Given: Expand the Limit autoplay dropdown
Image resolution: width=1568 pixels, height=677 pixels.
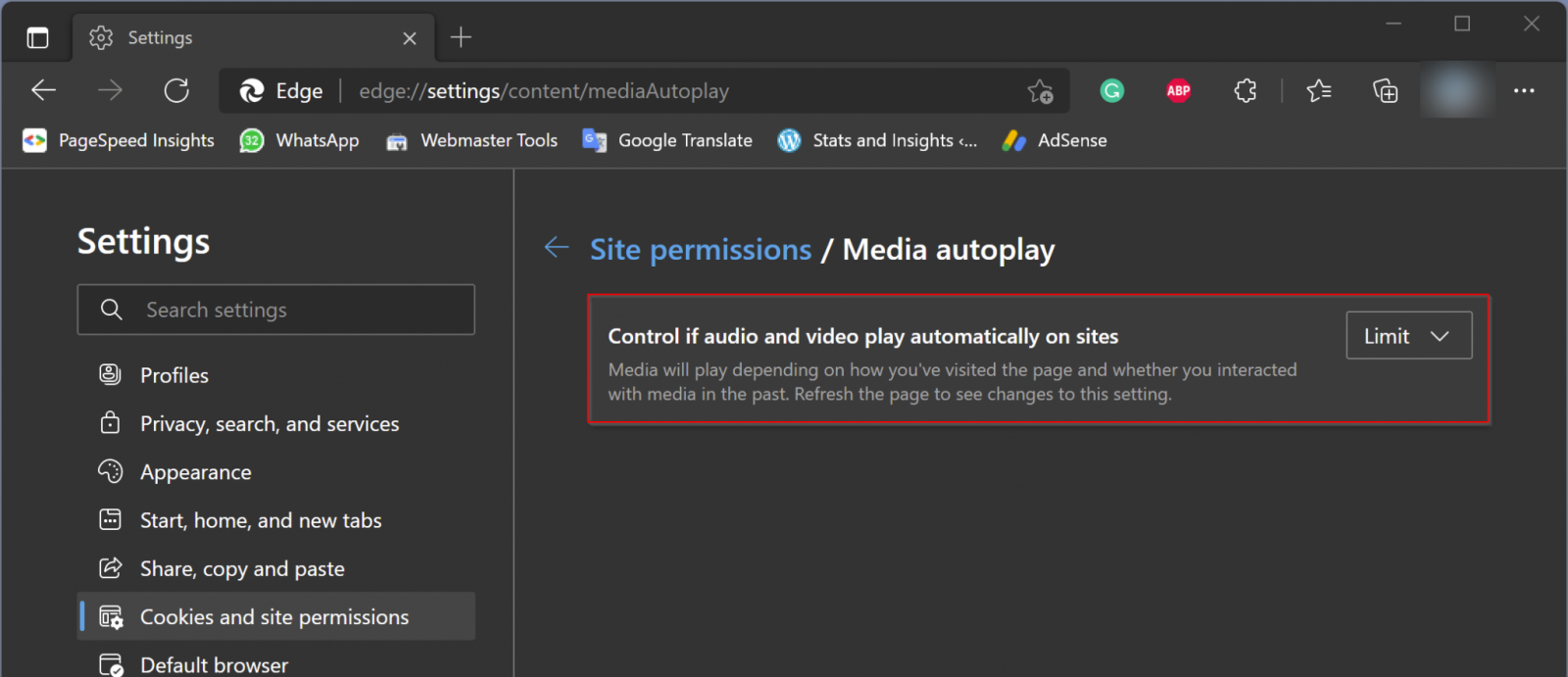Looking at the screenshot, I should (x=1408, y=335).
